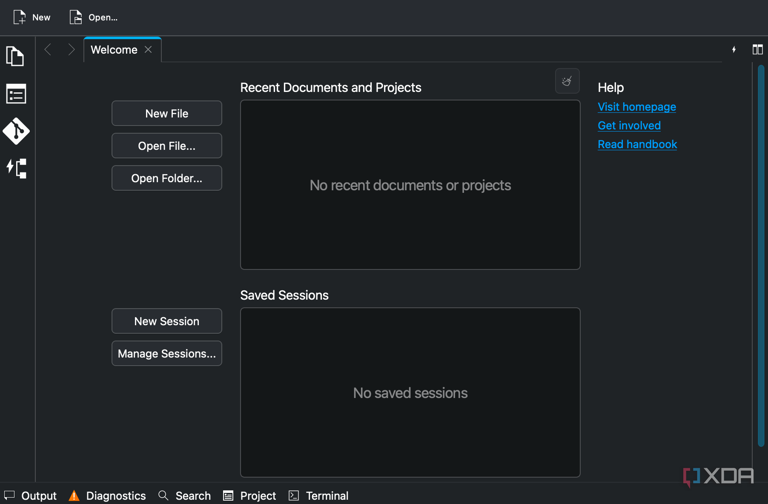Viewport: 768px width, 504px height.
Task: Clear the recent documents list icon
Action: (567, 81)
